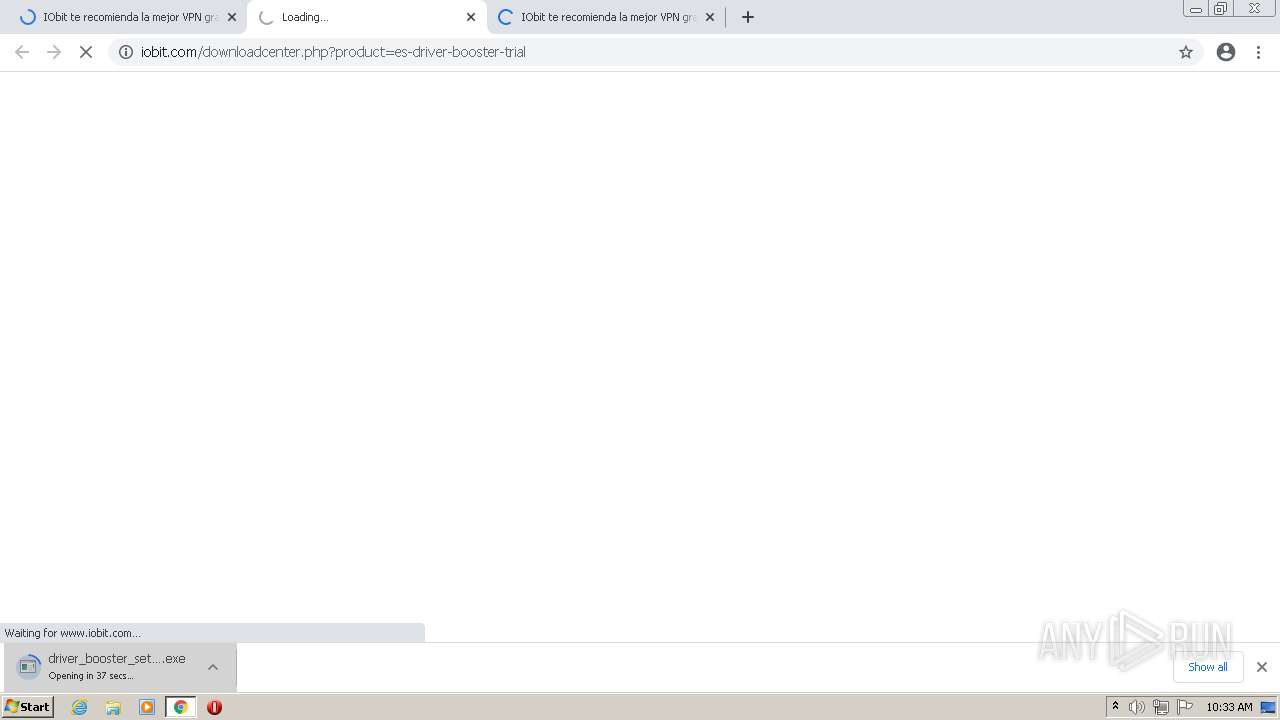Click the browser back arrow
This screenshot has height=720, width=1280.
[x=22, y=52]
